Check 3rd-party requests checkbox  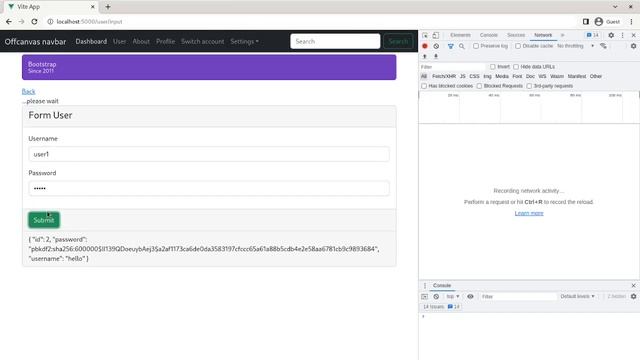click(x=529, y=86)
